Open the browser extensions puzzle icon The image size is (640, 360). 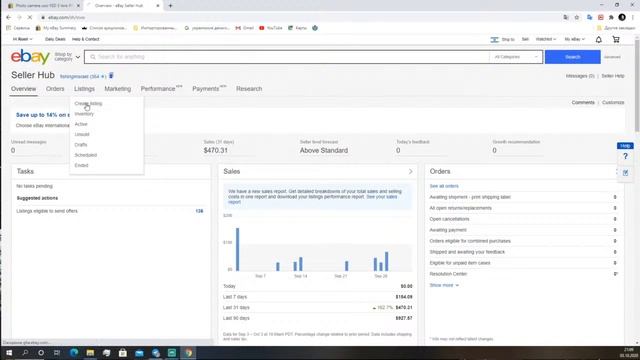(x=611, y=18)
